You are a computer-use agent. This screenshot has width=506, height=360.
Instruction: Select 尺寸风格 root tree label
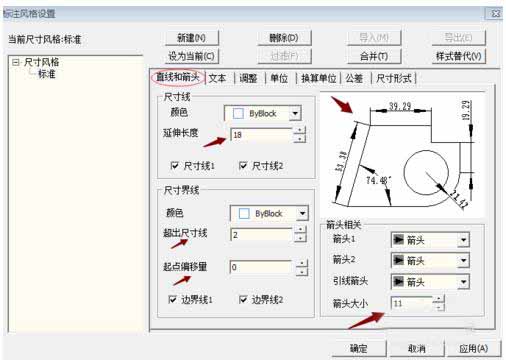click(x=42, y=62)
